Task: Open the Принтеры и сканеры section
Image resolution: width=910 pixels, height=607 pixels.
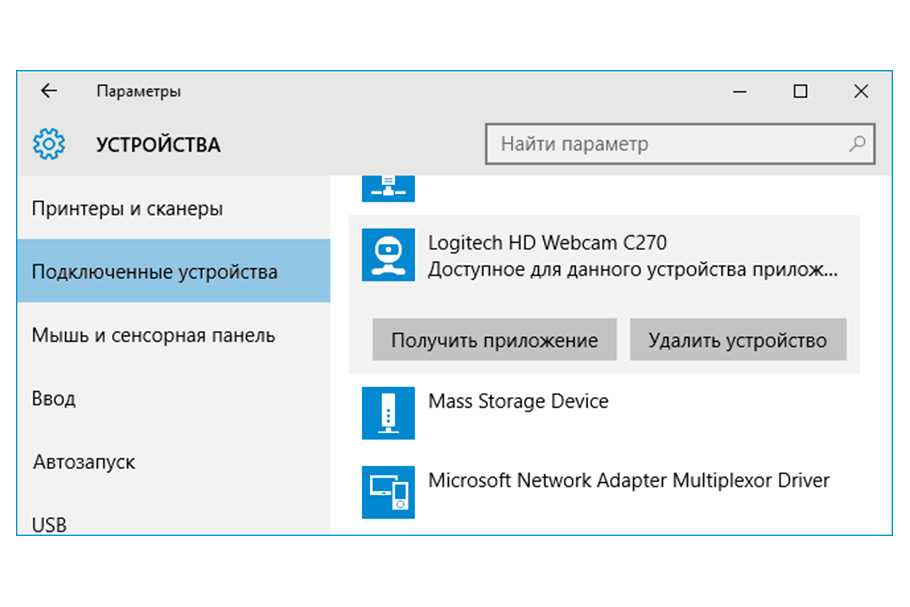Action: click(x=127, y=209)
